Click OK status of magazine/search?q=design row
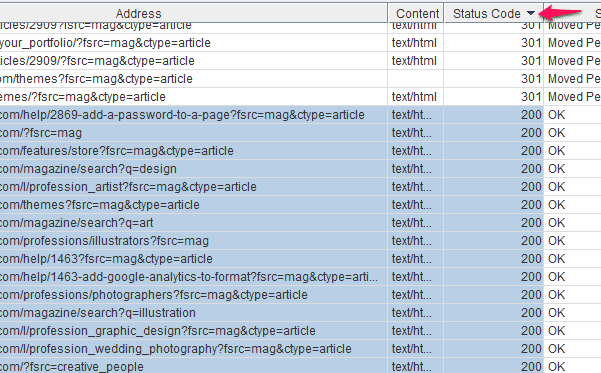Image resolution: width=601 pixels, height=373 pixels. (x=557, y=169)
